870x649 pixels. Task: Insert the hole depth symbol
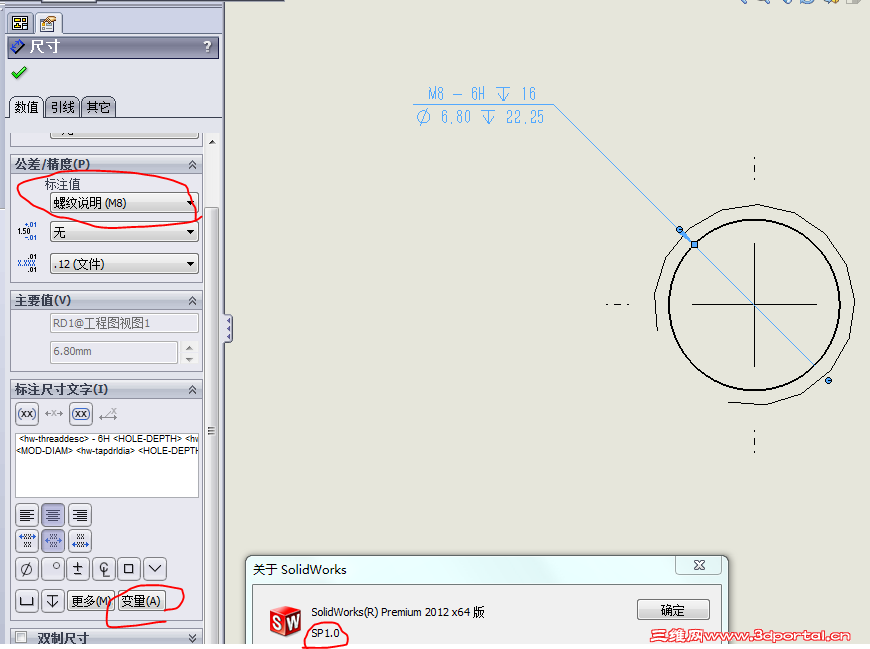(53, 601)
